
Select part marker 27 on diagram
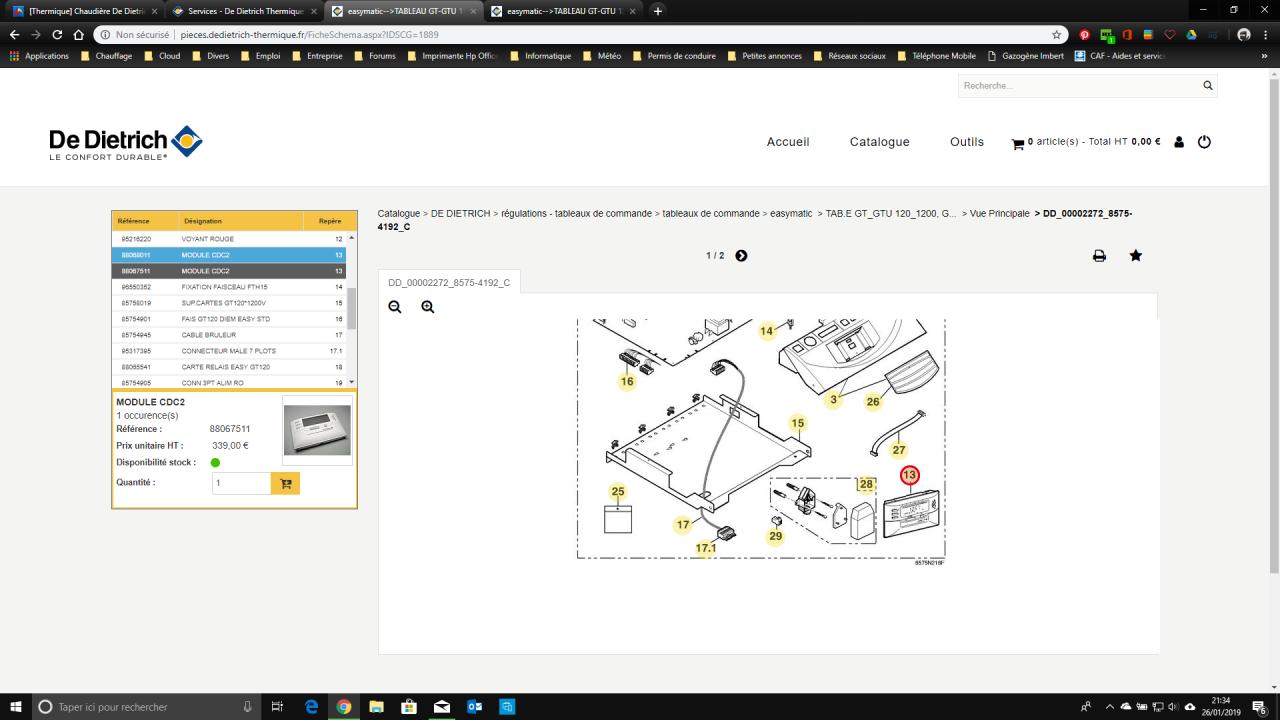coord(899,450)
